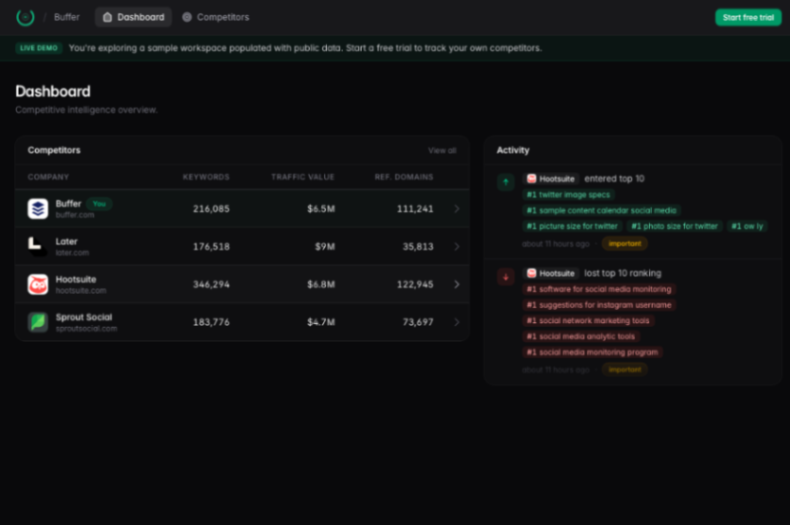
Task: Click the TRAFFIC VALUE column header
Action: (303, 177)
